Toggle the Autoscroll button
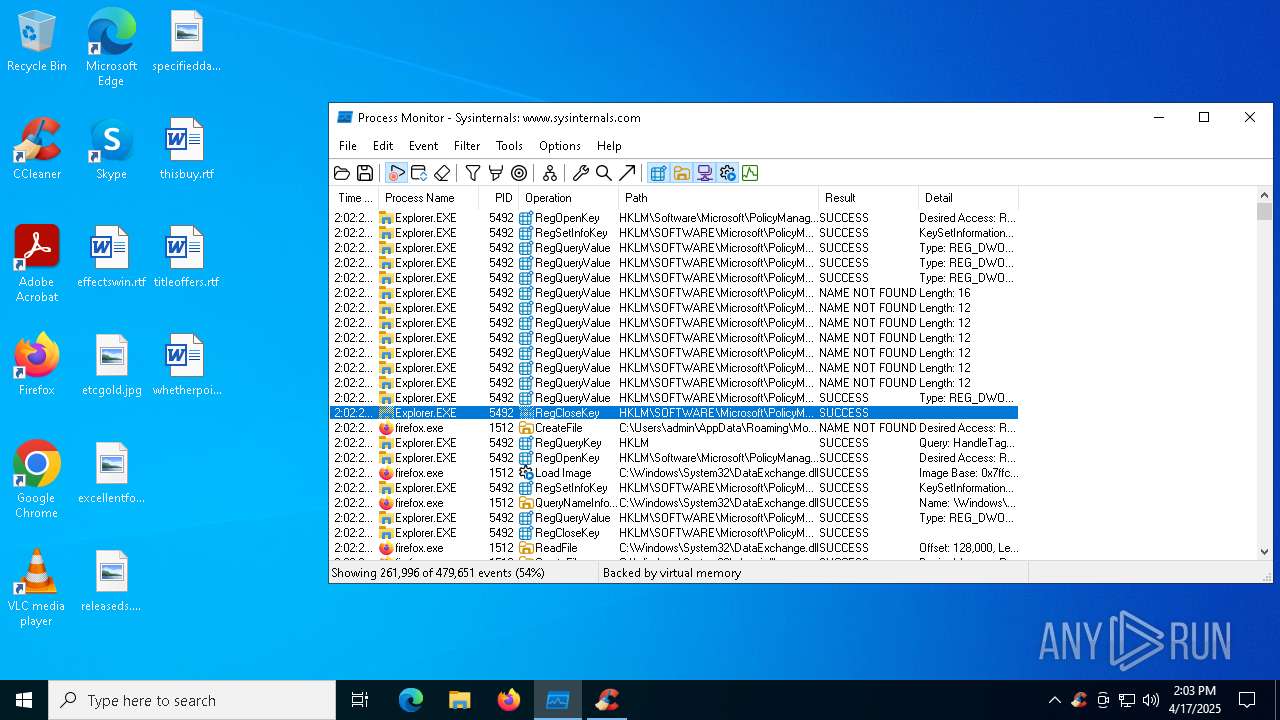This screenshot has width=1280, height=720. click(419, 173)
